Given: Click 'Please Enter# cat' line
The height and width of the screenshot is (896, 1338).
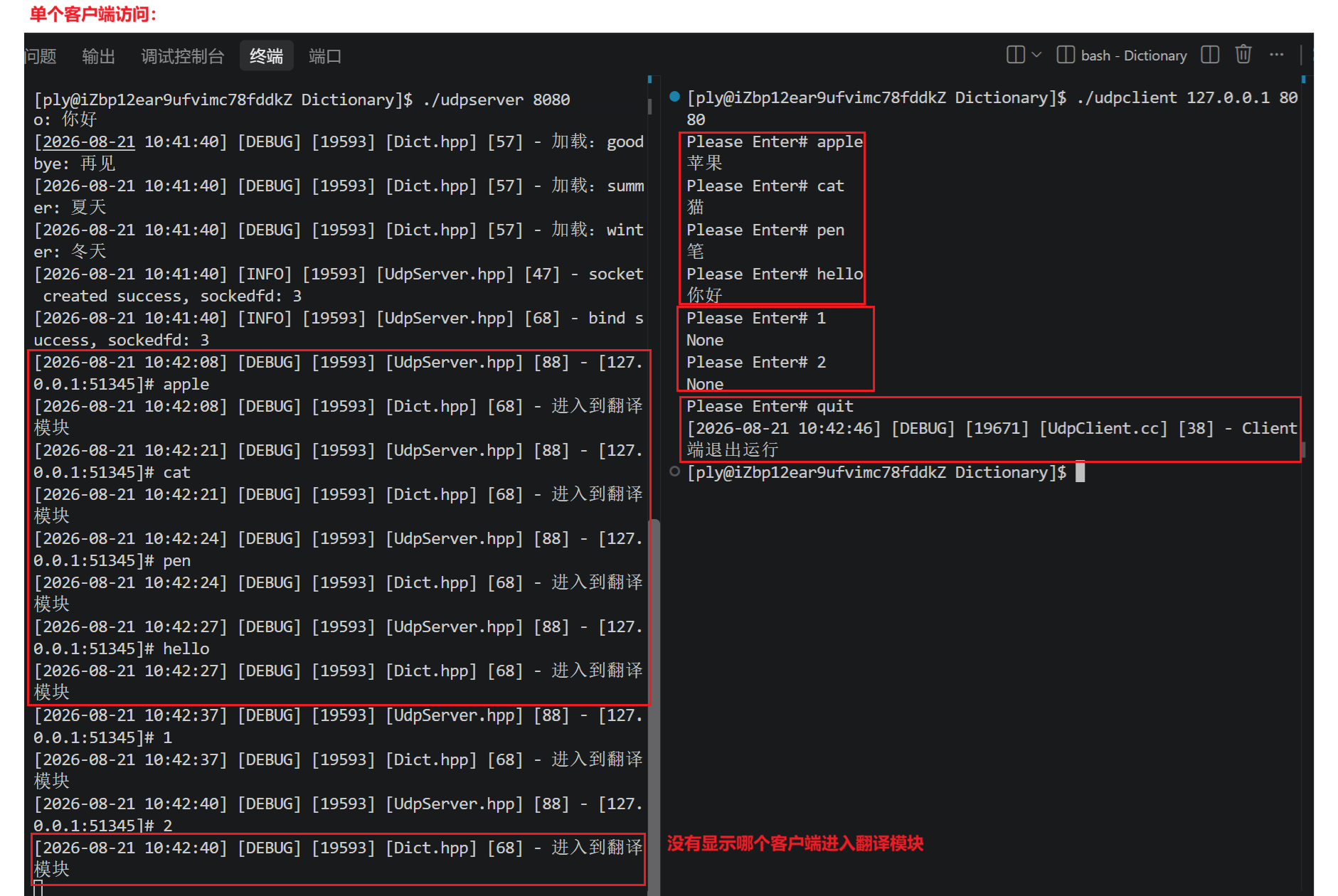Looking at the screenshot, I should (765, 186).
